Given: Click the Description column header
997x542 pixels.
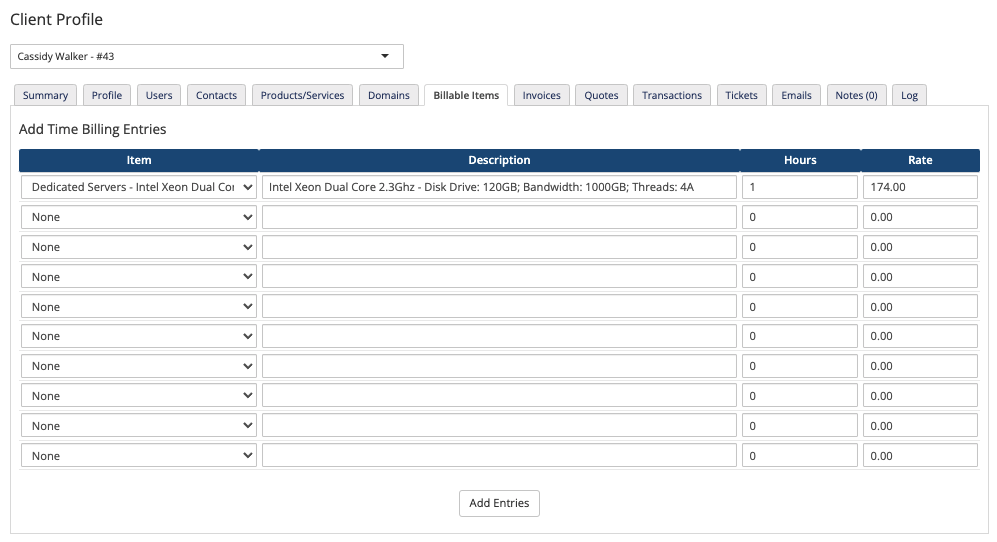Looking at the screenshot, I should (499, 160).
